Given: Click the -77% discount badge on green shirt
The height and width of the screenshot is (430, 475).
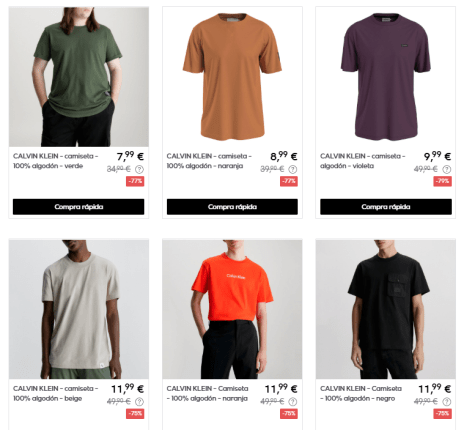Looking at the screenshot, I should coord(135,181).
